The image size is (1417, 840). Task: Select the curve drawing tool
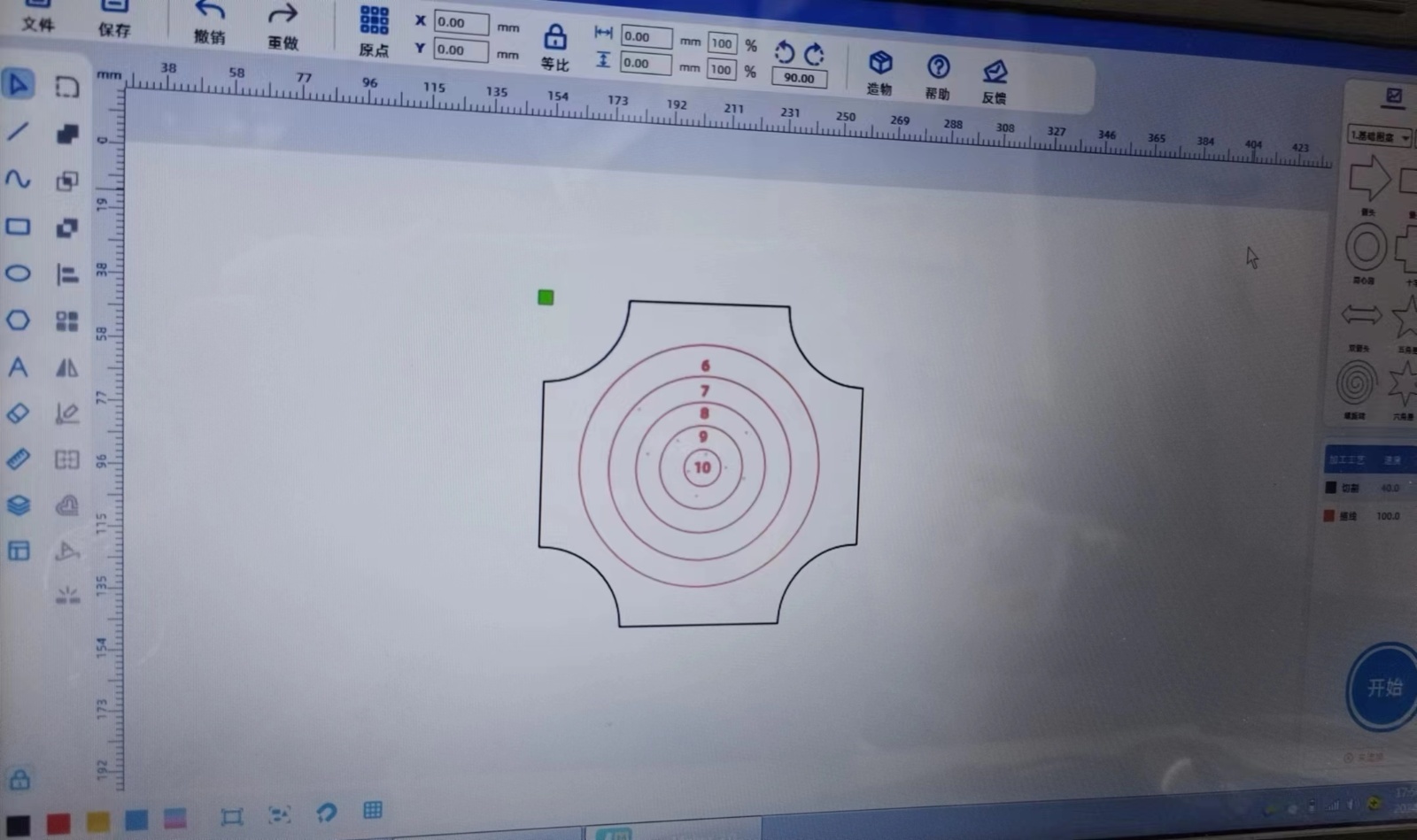click(x=18, y=180)
